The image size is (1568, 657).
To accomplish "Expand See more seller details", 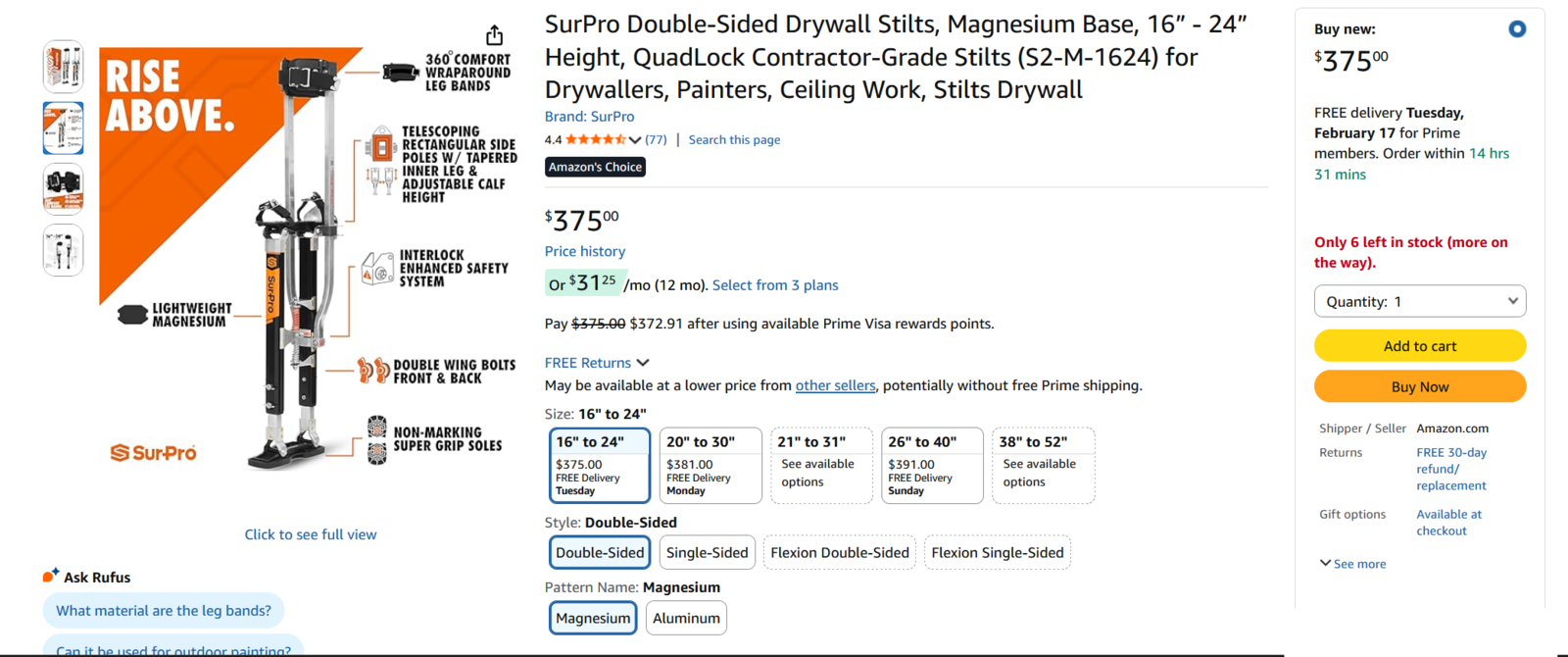I will (x=1352, y=564).
